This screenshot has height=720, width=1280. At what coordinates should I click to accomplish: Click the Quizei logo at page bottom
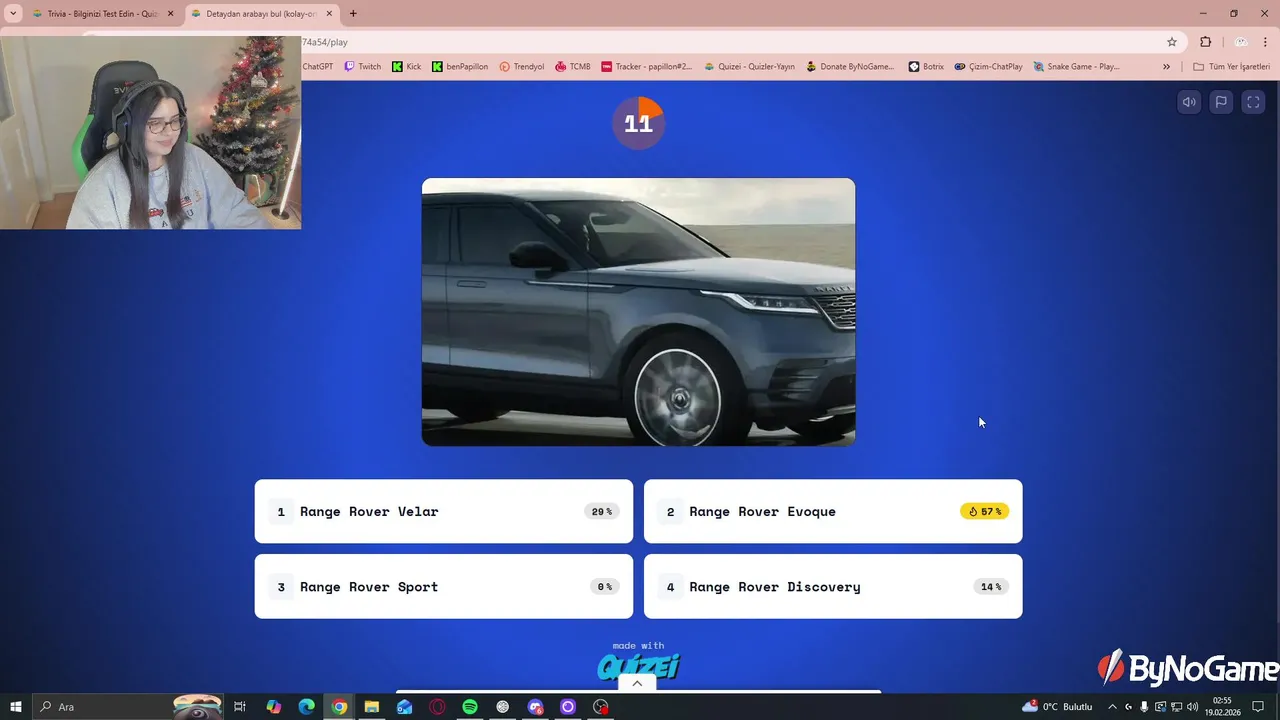click(x=638, y=666)
